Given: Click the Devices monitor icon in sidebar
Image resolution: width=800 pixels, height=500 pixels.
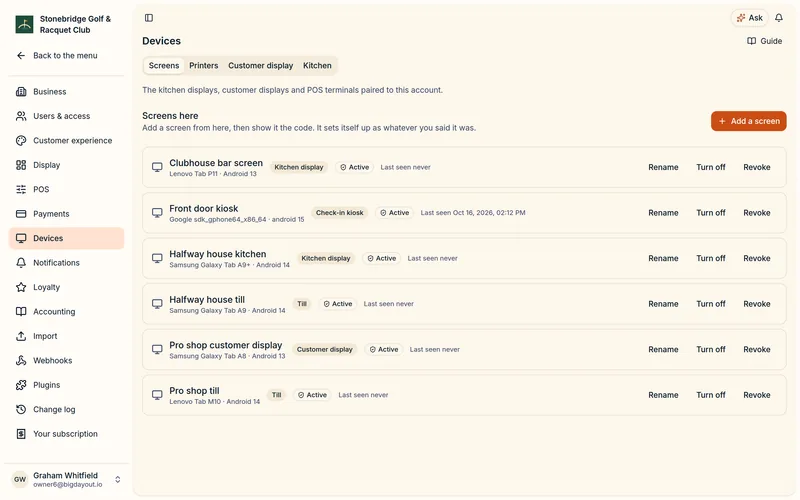Looking at the screenshot, I should point(21,238).
